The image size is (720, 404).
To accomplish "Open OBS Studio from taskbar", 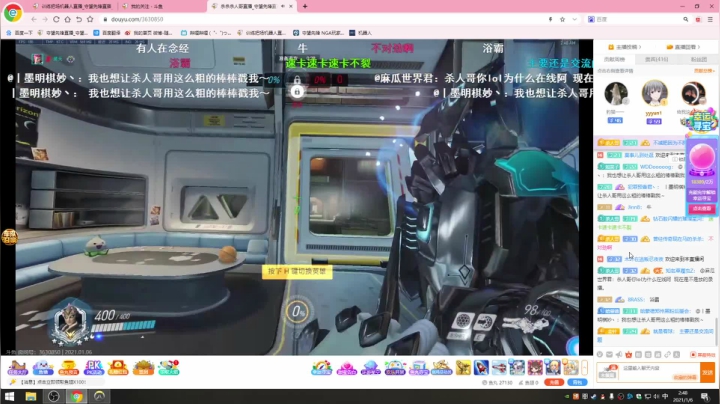I will 54,396.
